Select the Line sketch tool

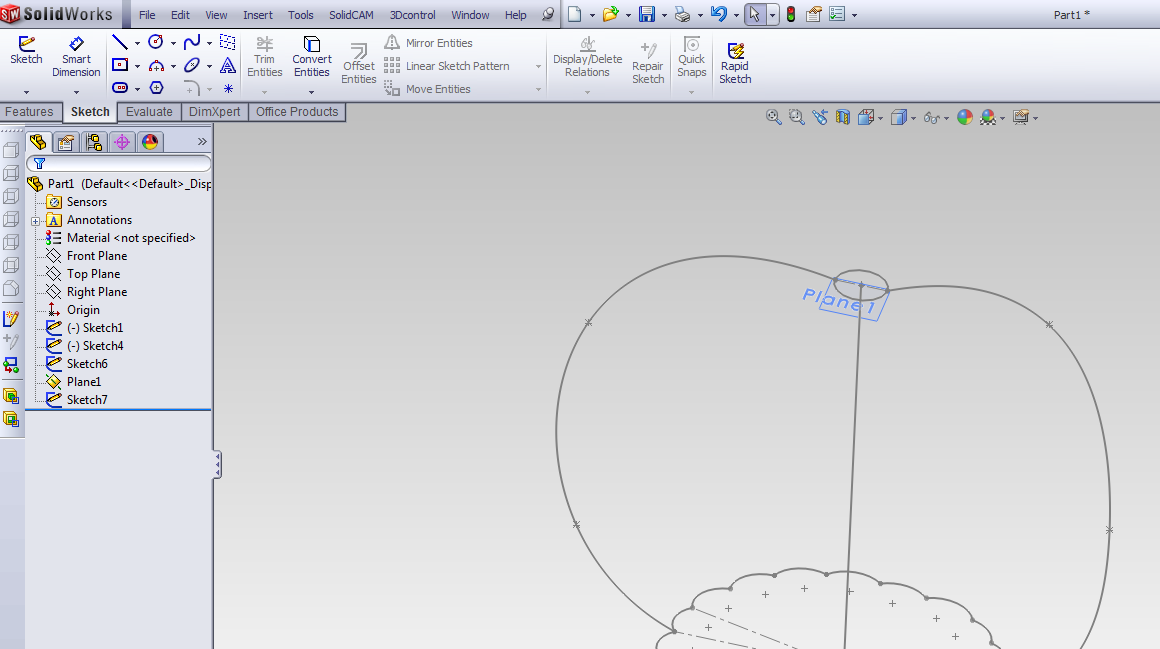coord(120,42)
